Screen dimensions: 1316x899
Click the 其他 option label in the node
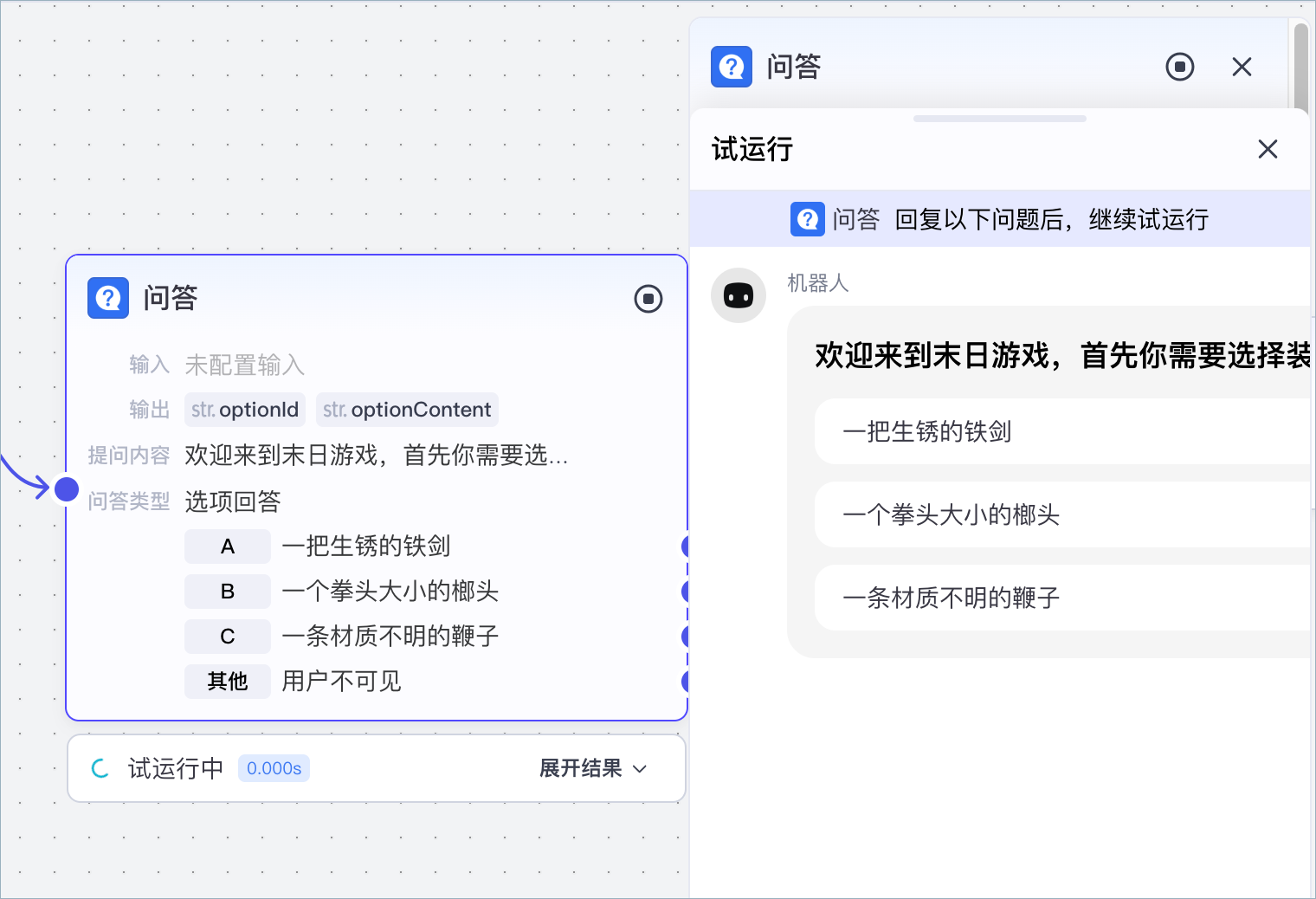coord(228,682)
